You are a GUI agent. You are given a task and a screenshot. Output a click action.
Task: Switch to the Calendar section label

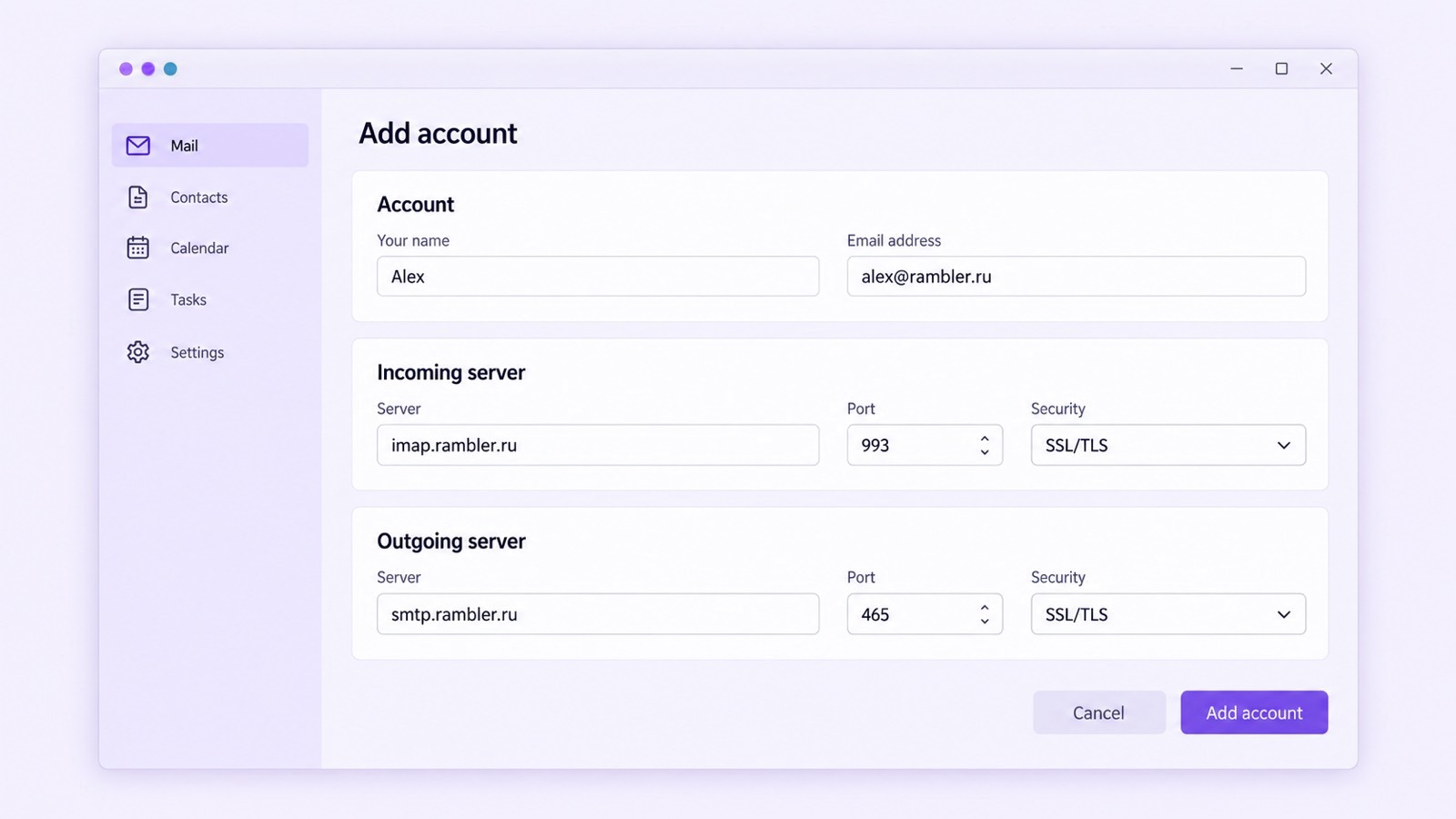[199, 248]
